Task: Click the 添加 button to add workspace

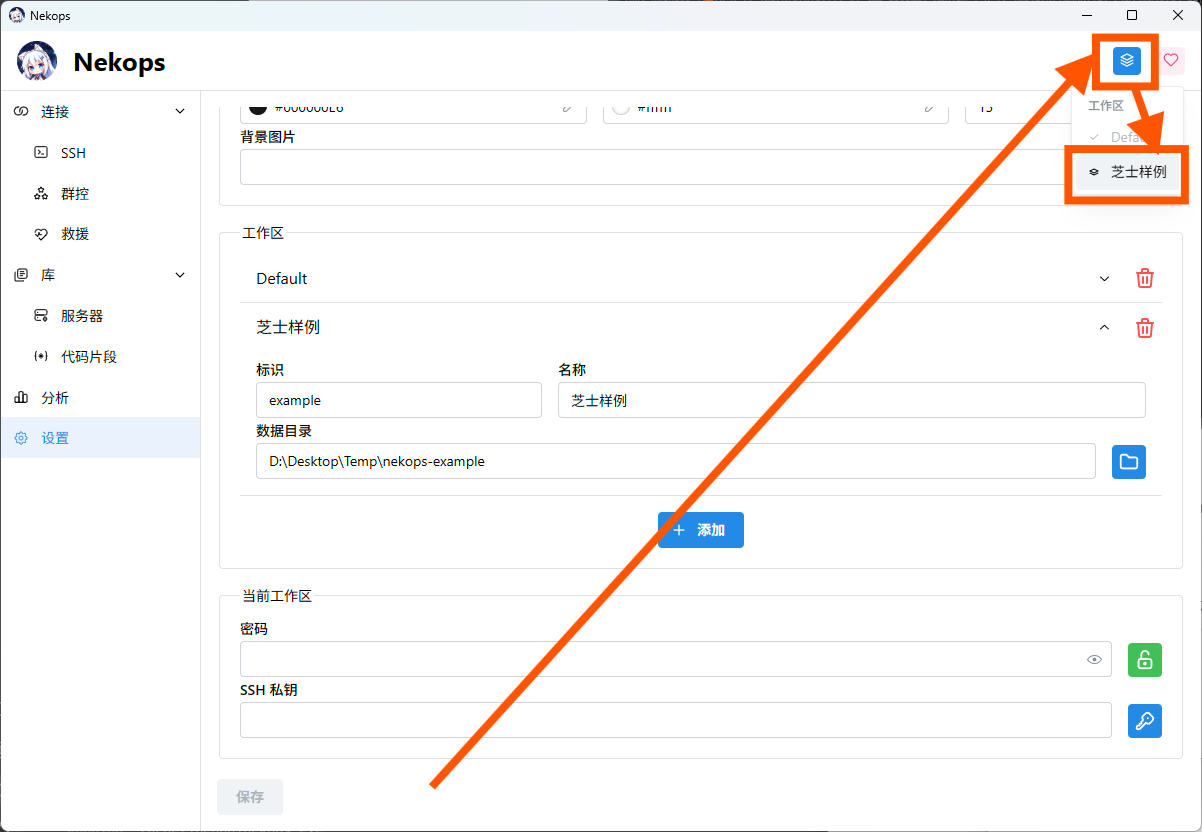Action: tap(700, 530)
